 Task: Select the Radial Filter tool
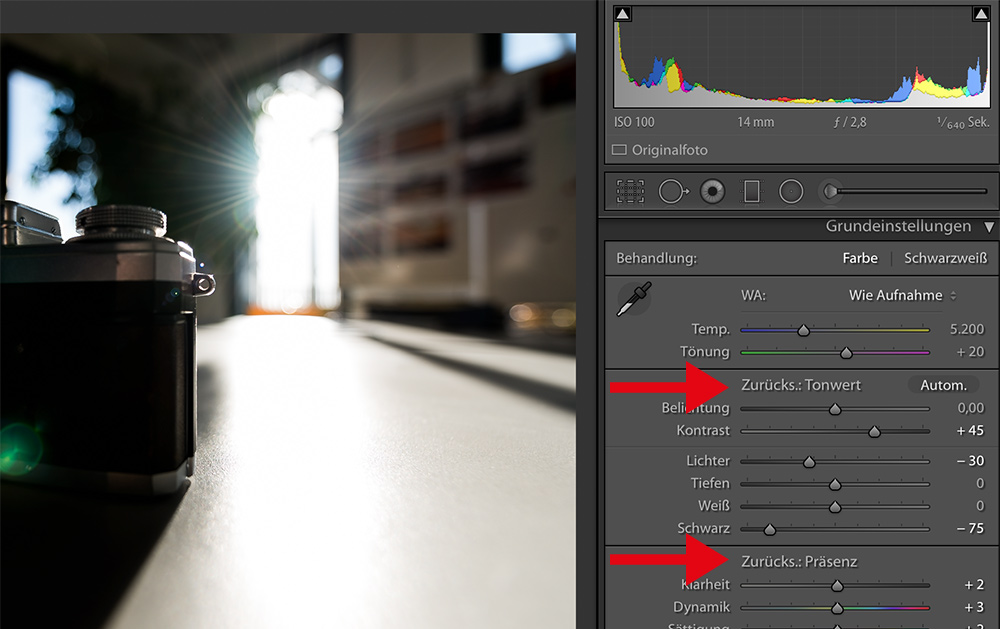791,191
